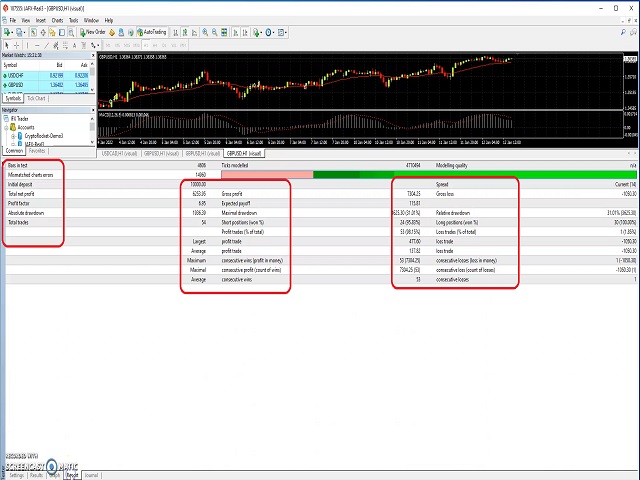Image resolution: width=640 pixels, height=480 pixels.
Task: Toggle the Auto Scroll chart icon
Action: [x=236, y=32]
